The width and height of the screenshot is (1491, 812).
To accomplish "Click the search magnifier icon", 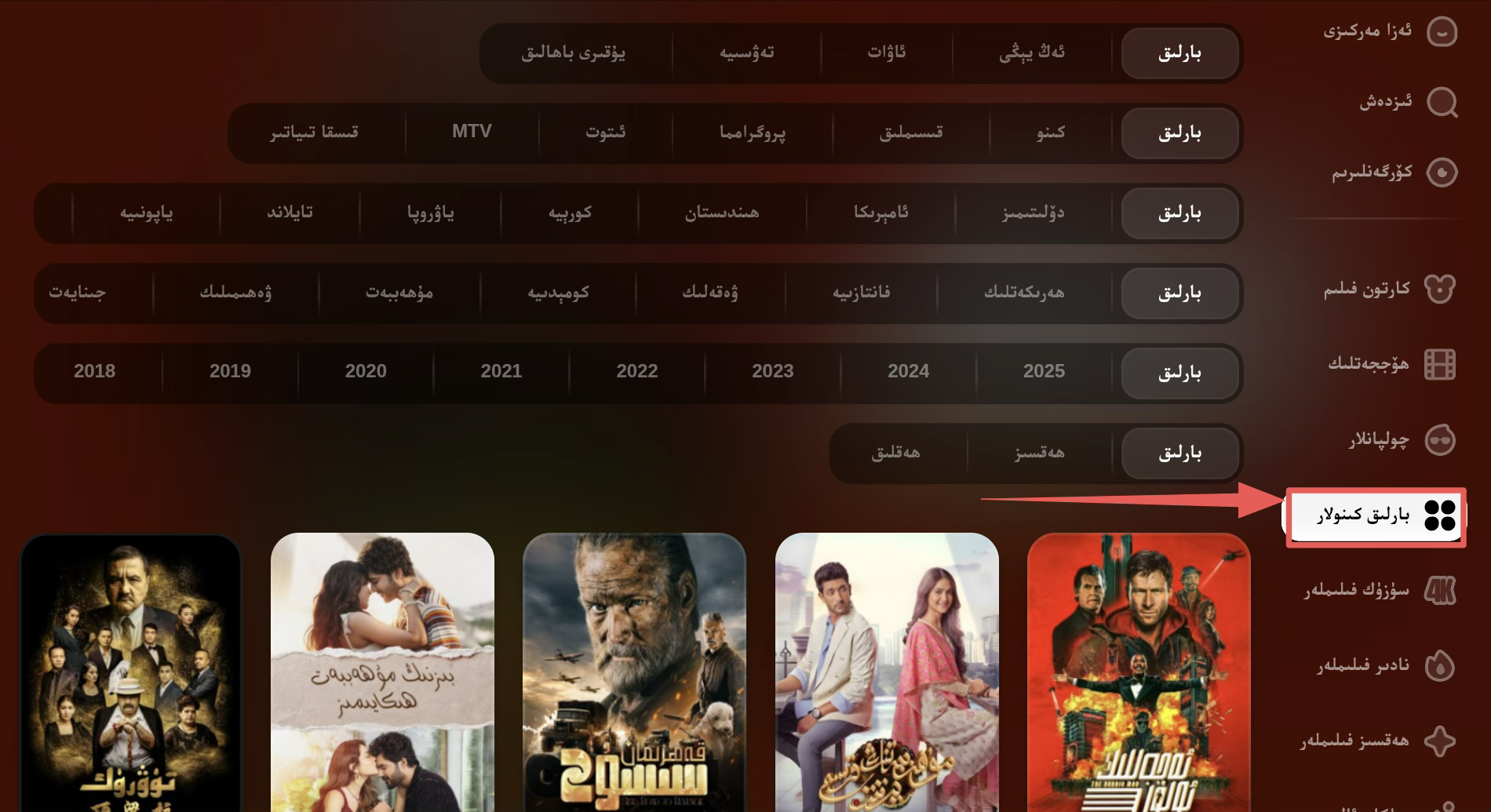I will coord(1442,102).
